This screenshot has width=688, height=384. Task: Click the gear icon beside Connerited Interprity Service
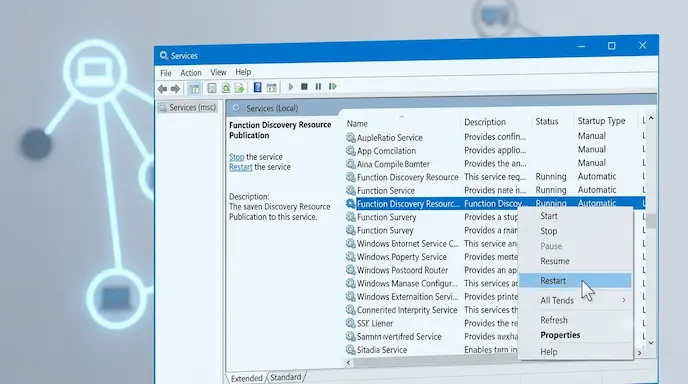pos(351,310)
